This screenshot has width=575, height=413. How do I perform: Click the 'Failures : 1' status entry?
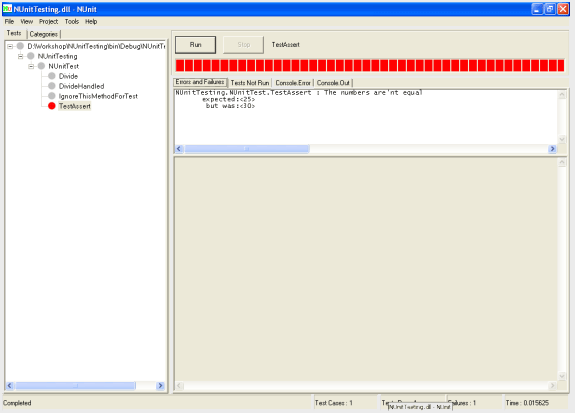pyautogui.click(x=462, y=403)
